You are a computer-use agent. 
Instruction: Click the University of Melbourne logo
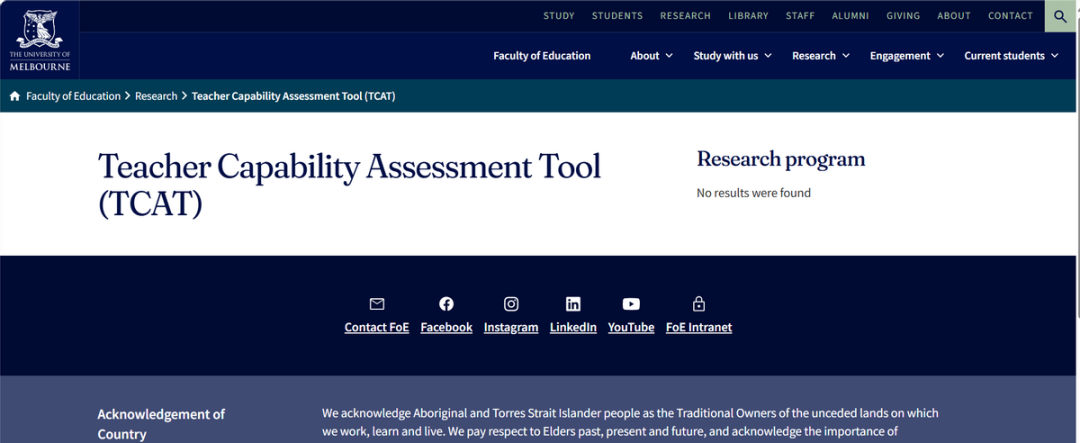(x=40, y=40)
